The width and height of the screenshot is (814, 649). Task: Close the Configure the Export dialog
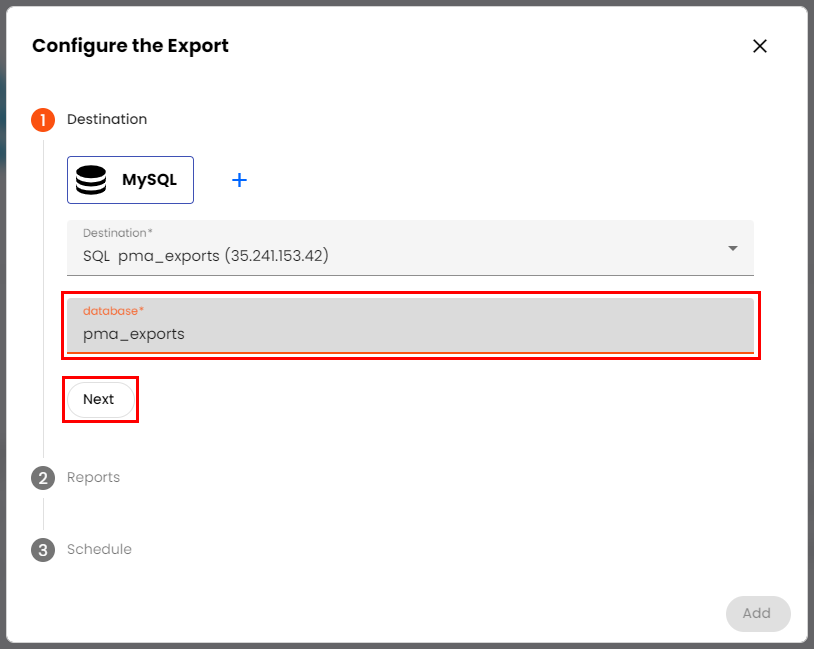tap(760, 46)
